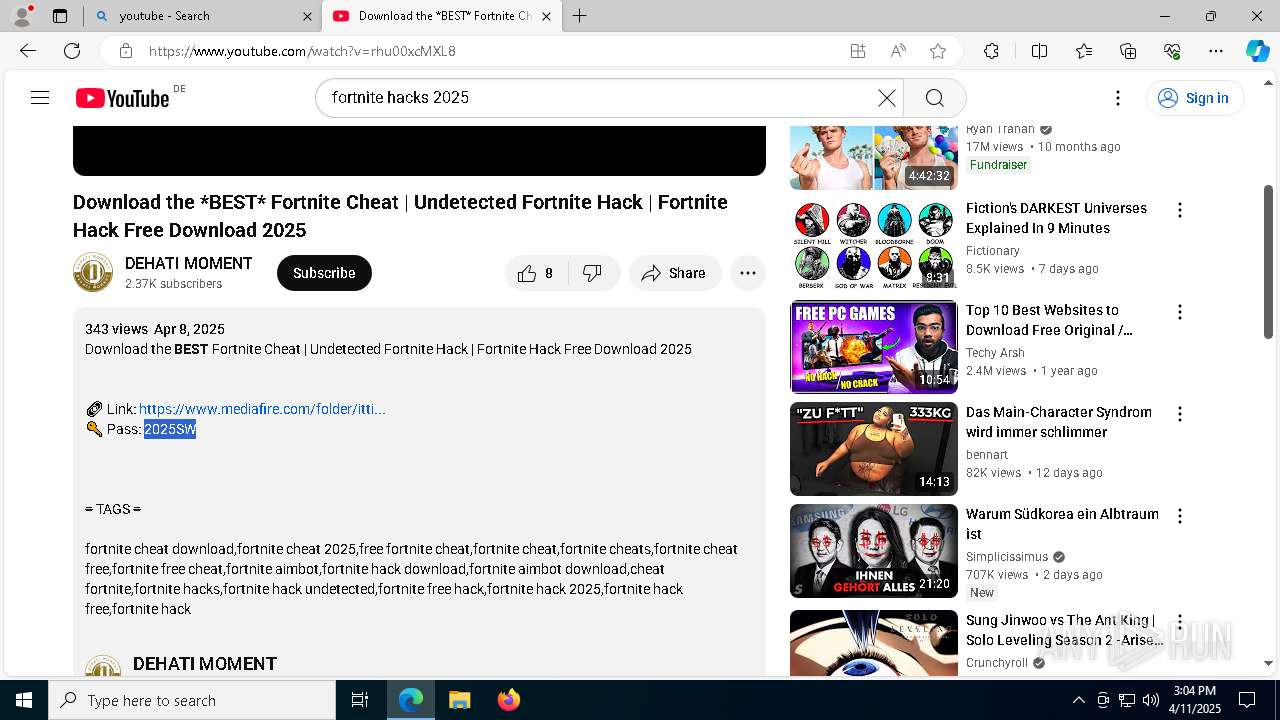The width and height of the screenshot is (1280, 720).
Task: Close the 'youtube - Search' tab
Action: coord(307,16)
